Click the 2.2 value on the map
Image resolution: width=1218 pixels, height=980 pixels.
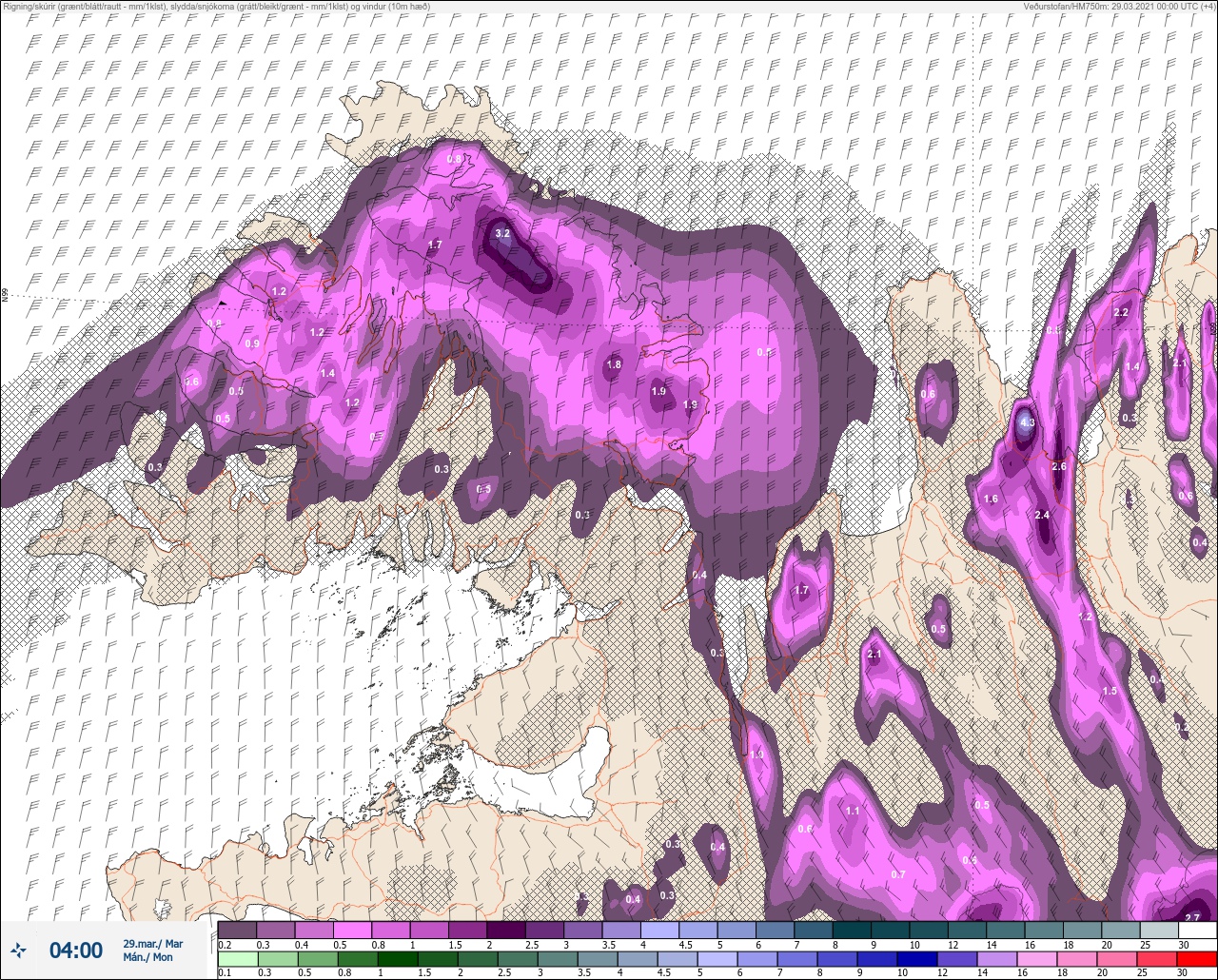point(1121,312)
